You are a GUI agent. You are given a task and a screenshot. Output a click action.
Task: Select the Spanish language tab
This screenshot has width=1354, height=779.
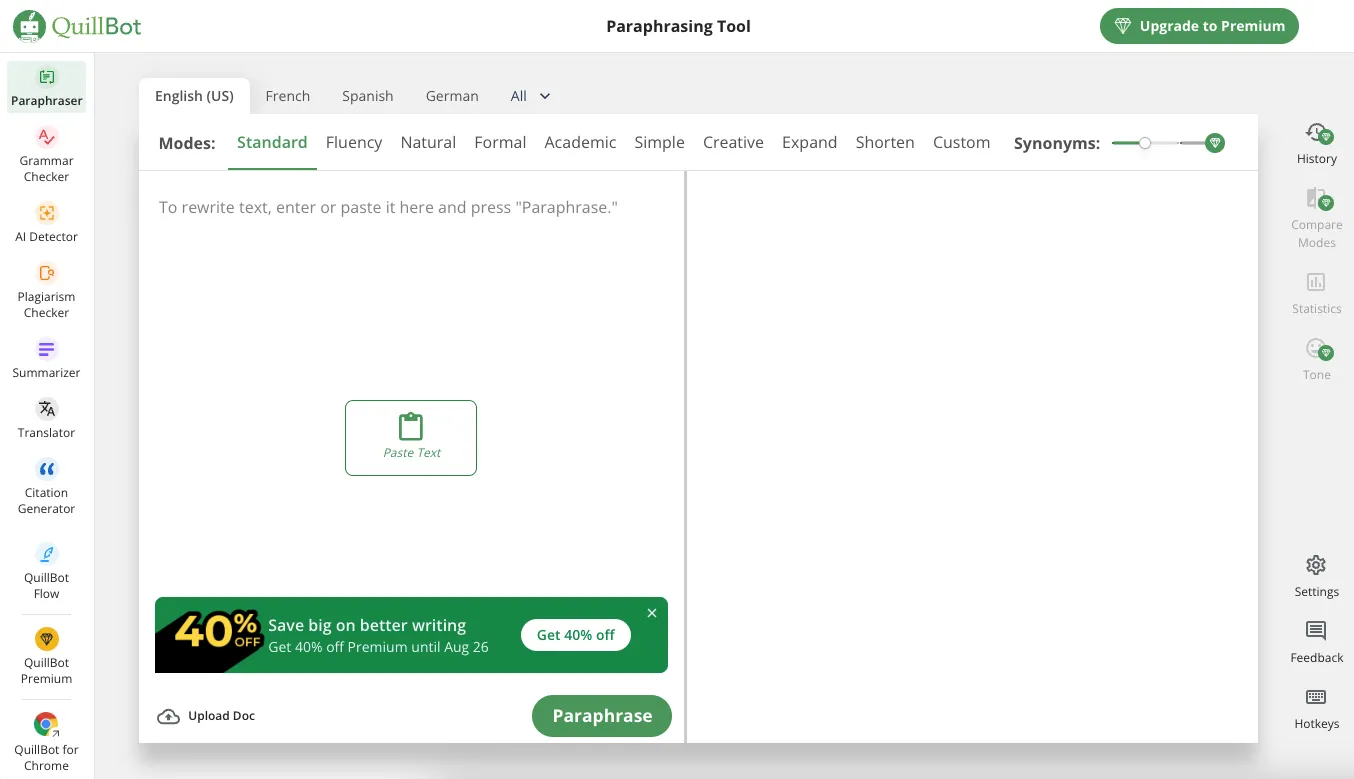(368, 96)
